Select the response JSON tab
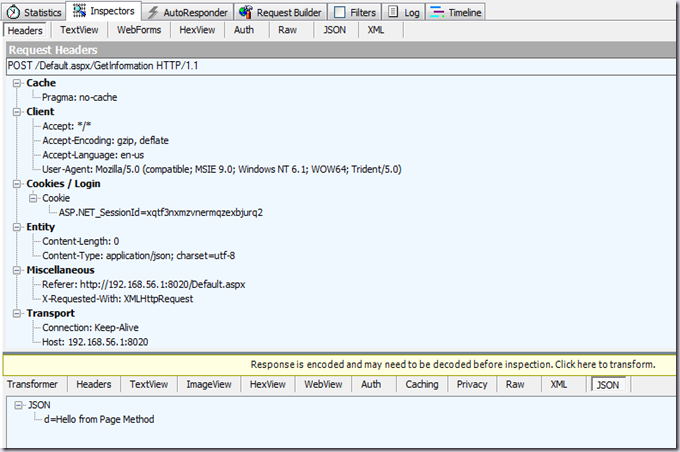The width and height of the screenshot is (680, 452). point(608,385)
